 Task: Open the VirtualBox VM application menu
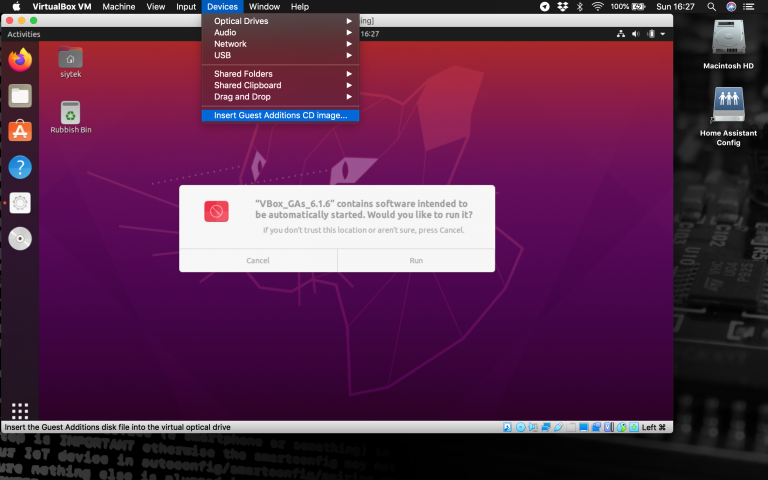pyautogui.click(x=62, y=6)
